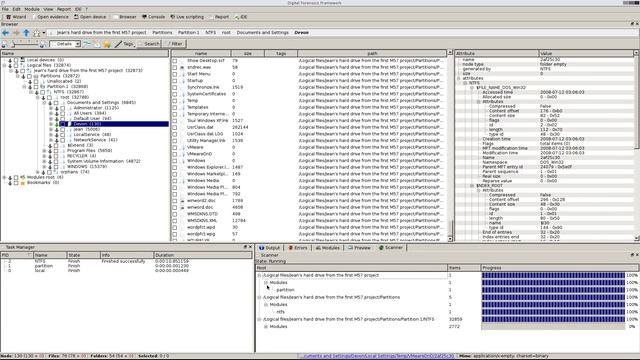This screenshot has height=360, width=640.
Task: Click the Output tab info icon
Action: pos(262,248)
